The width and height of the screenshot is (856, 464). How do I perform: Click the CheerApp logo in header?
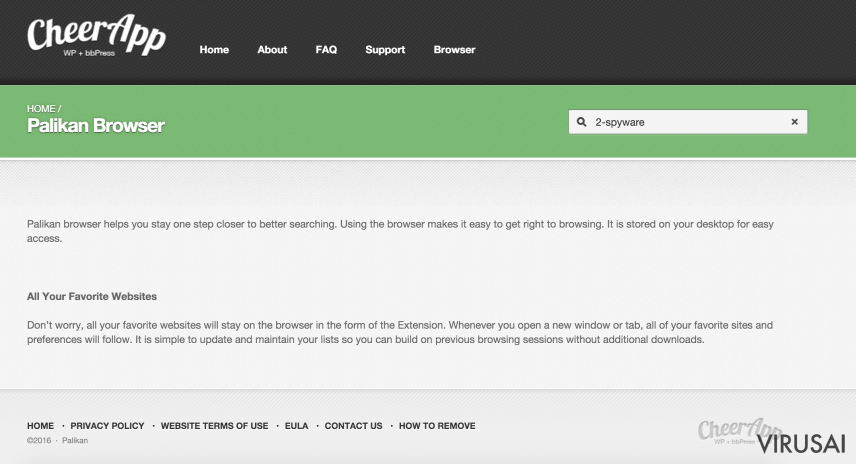coord(97,35)
